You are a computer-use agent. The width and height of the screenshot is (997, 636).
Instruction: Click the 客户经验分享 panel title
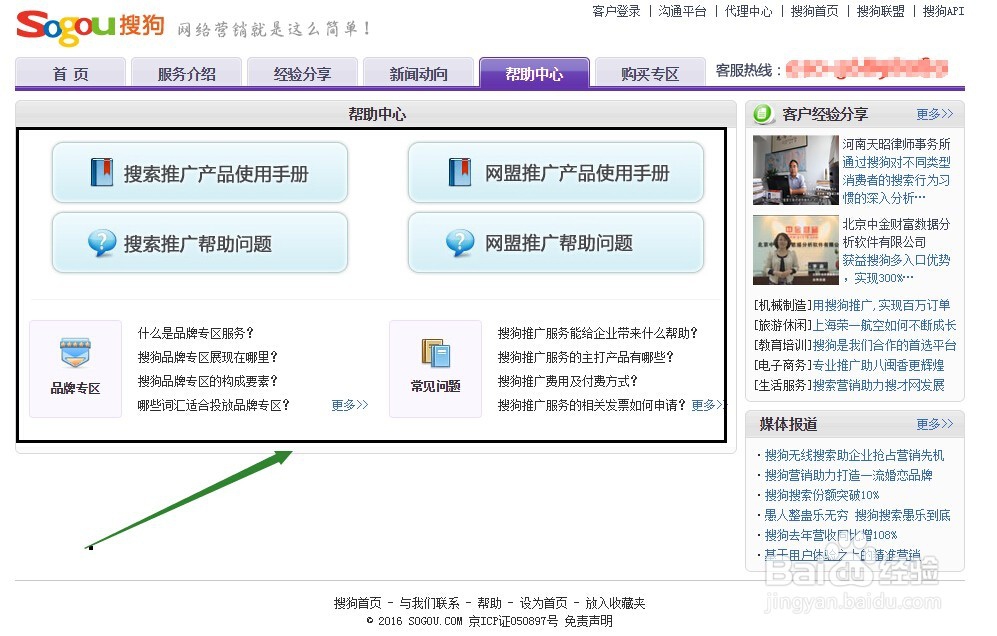[x=825, y=114]
